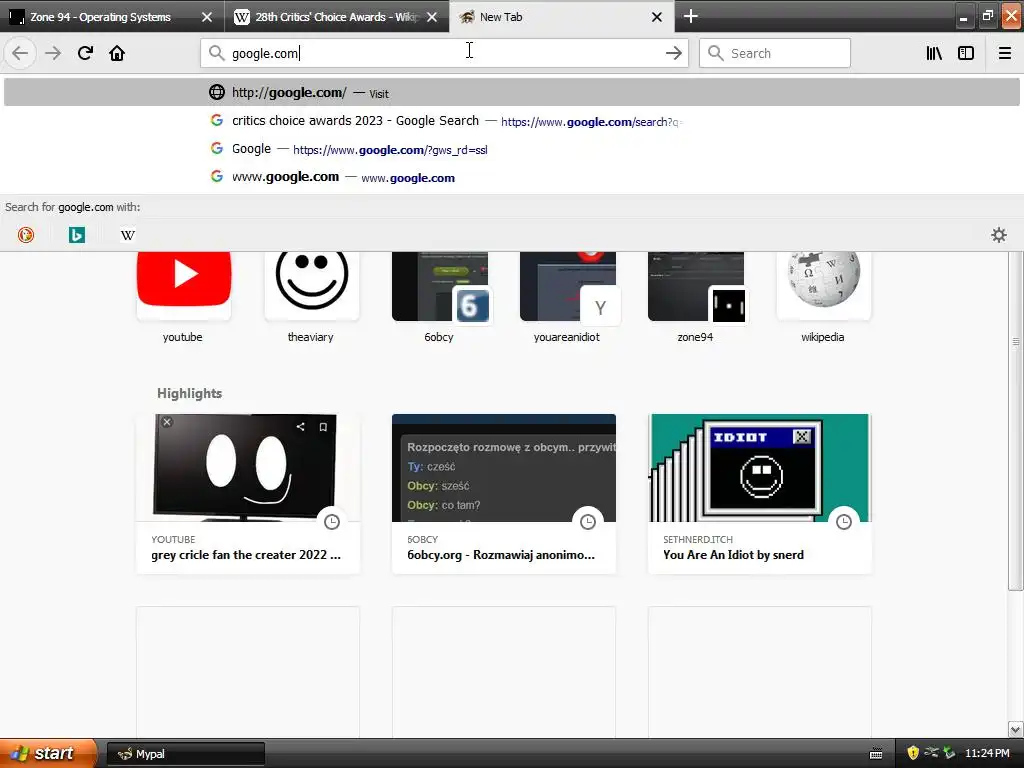Image resolution: width=1024 pixels, height=768 pixels.
Task: Click the on-screen keyboard tray icon
Action: pyautogui.click(x=876, y=754)
